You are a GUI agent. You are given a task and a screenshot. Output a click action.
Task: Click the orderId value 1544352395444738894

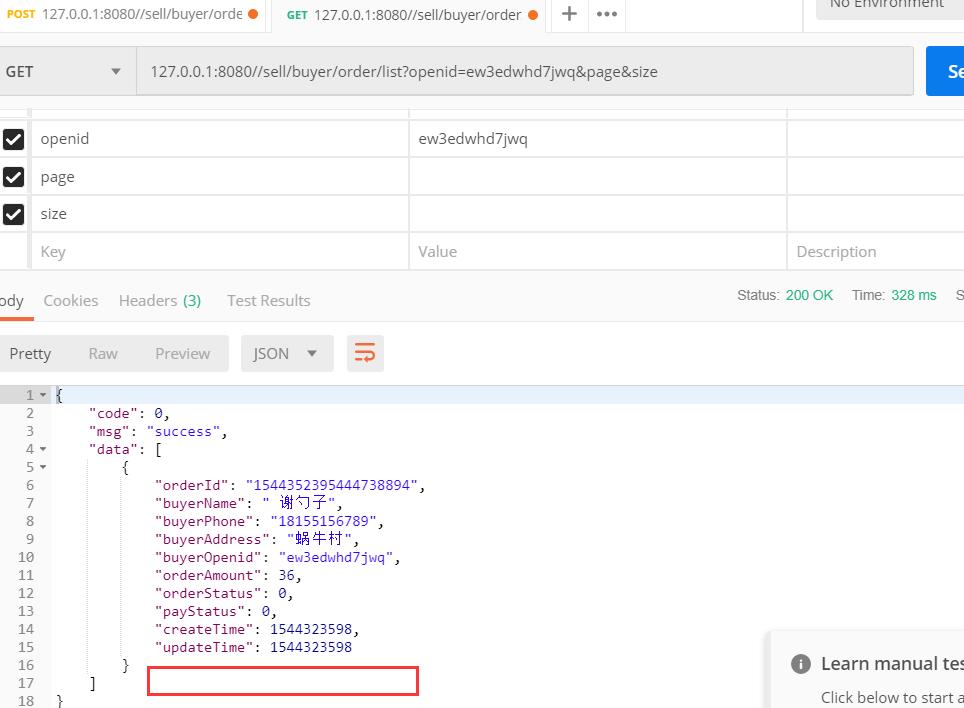[331, 485]
